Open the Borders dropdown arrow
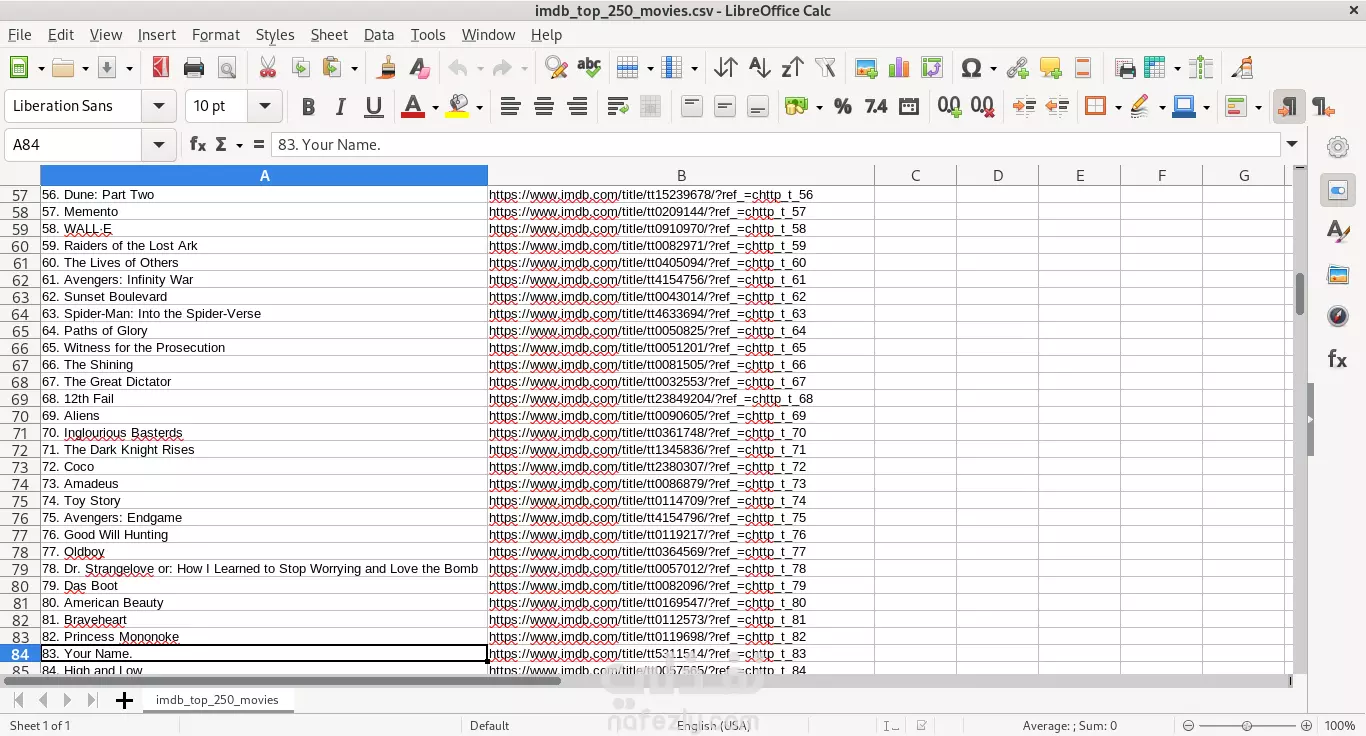 [x=1118, y=107]
